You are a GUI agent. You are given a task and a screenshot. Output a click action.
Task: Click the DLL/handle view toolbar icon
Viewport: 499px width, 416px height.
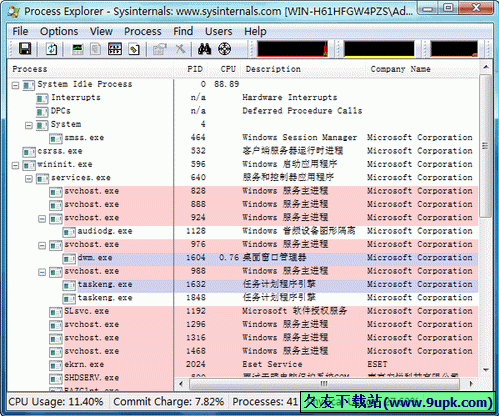134,49
